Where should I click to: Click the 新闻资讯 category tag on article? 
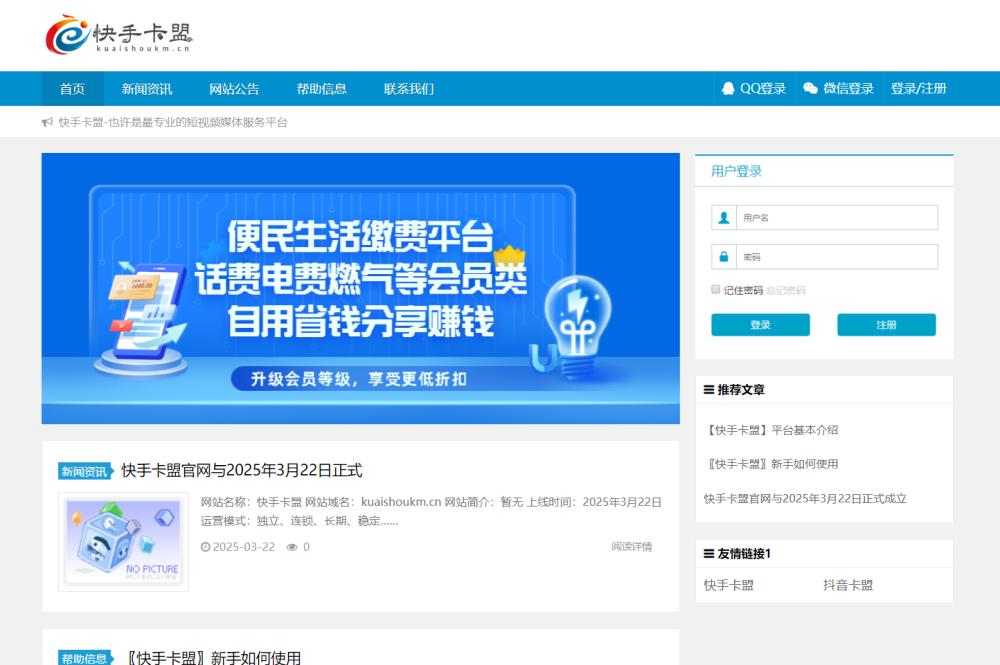pyautogui.click(x=85, y=471)
